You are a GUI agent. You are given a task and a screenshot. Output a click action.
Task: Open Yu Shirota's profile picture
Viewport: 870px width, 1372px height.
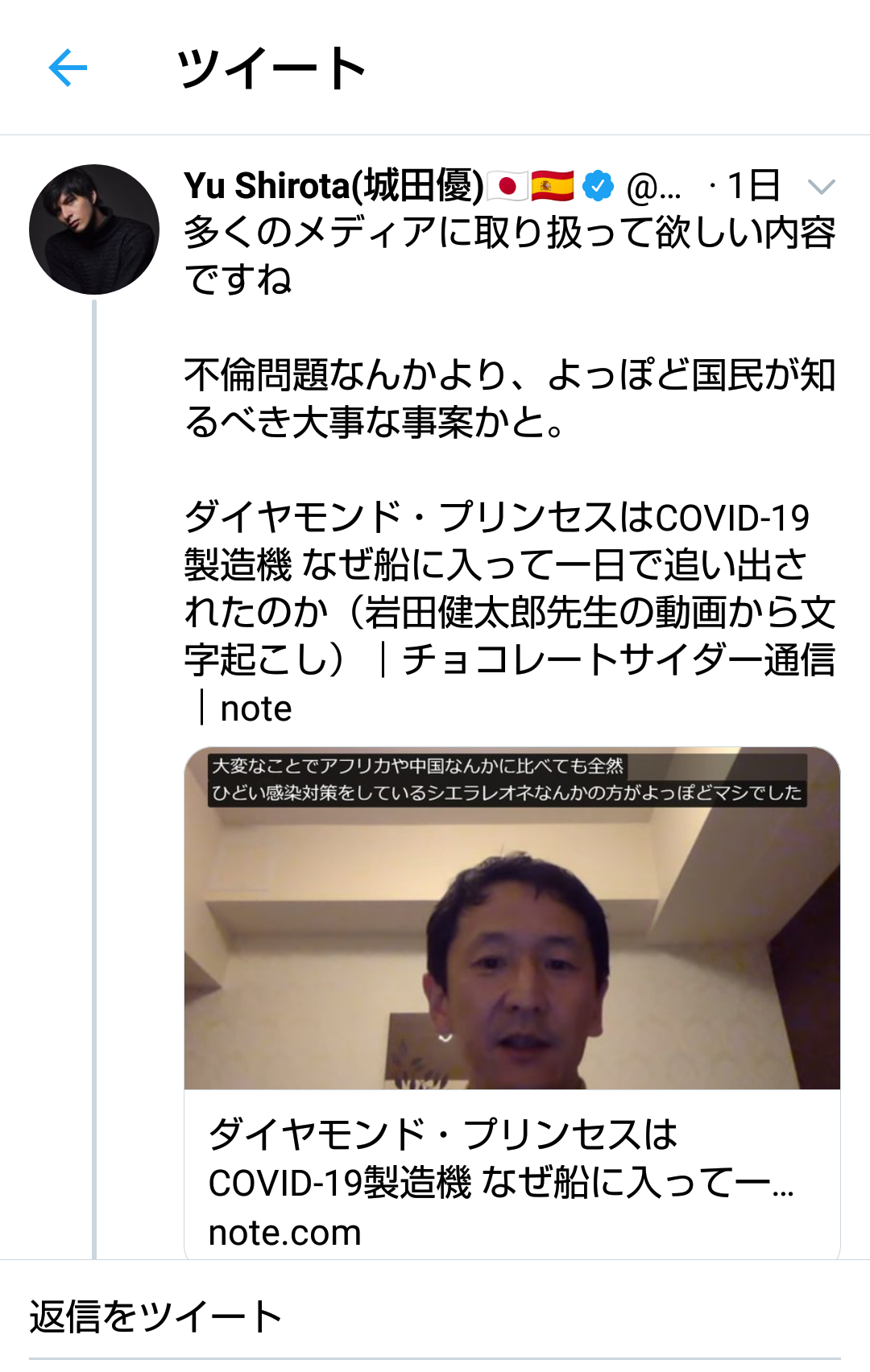(94, 229)
